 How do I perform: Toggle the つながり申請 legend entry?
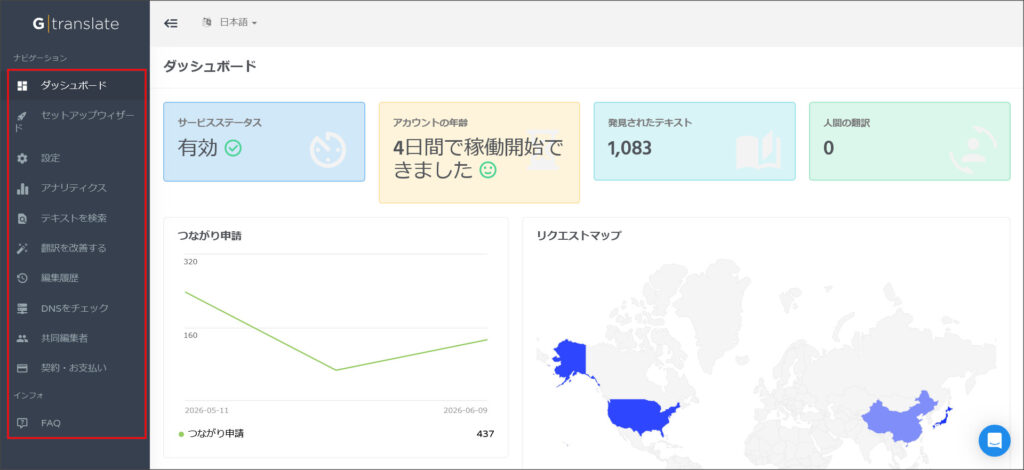(x=210, y=433)
